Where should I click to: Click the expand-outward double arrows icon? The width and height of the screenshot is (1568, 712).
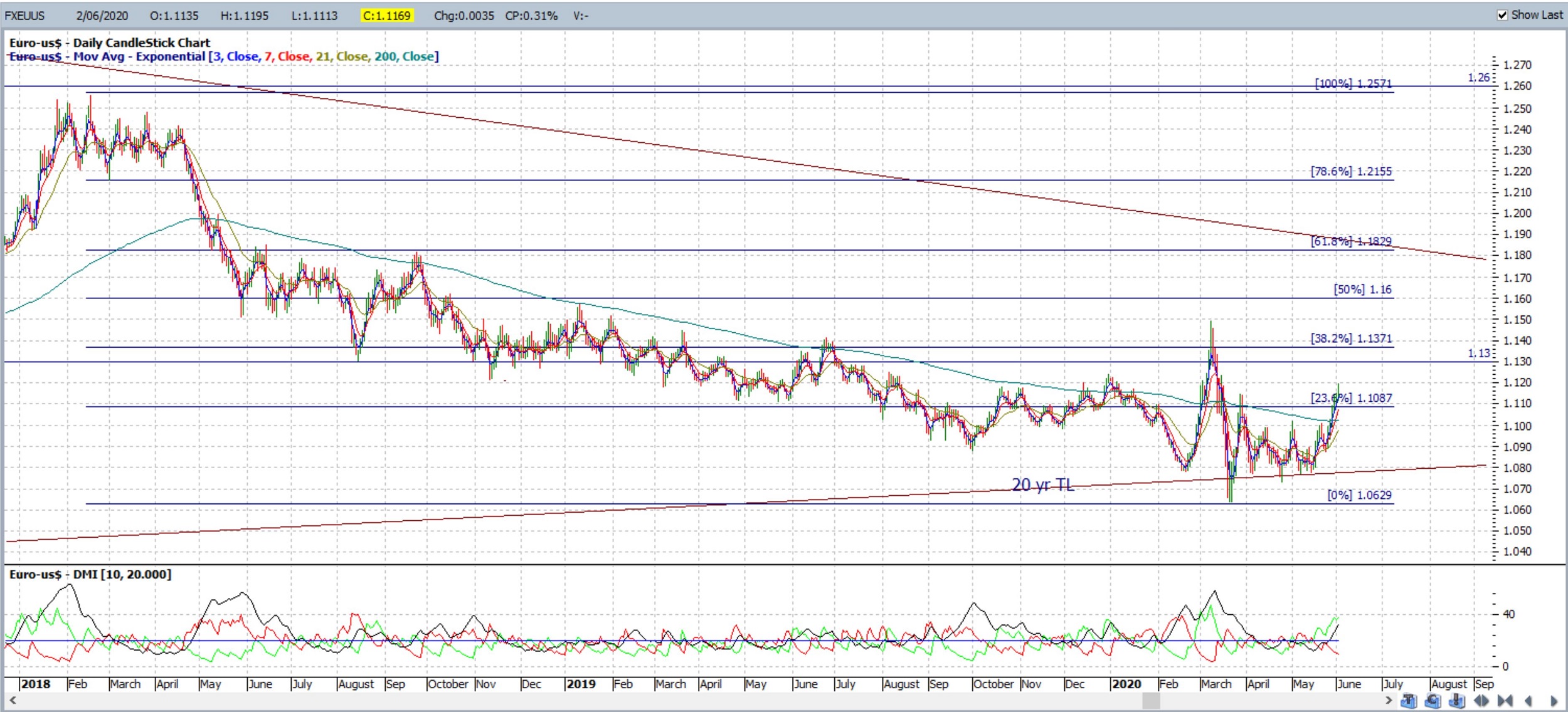coord(1481,700)
